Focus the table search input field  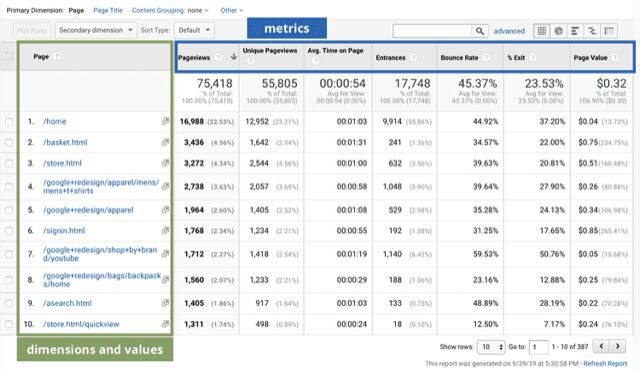coord(432,31)
